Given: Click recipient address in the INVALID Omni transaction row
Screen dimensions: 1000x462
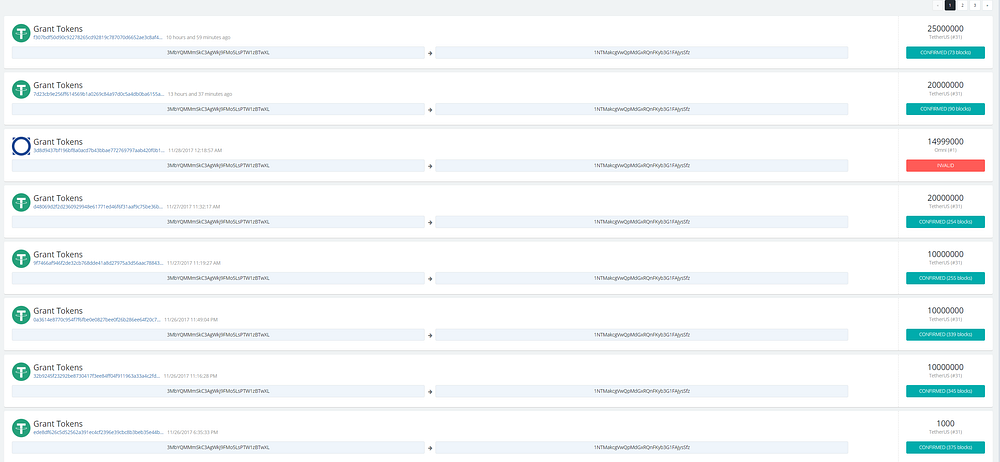Looking at the screenshot, I should (642, 165).
